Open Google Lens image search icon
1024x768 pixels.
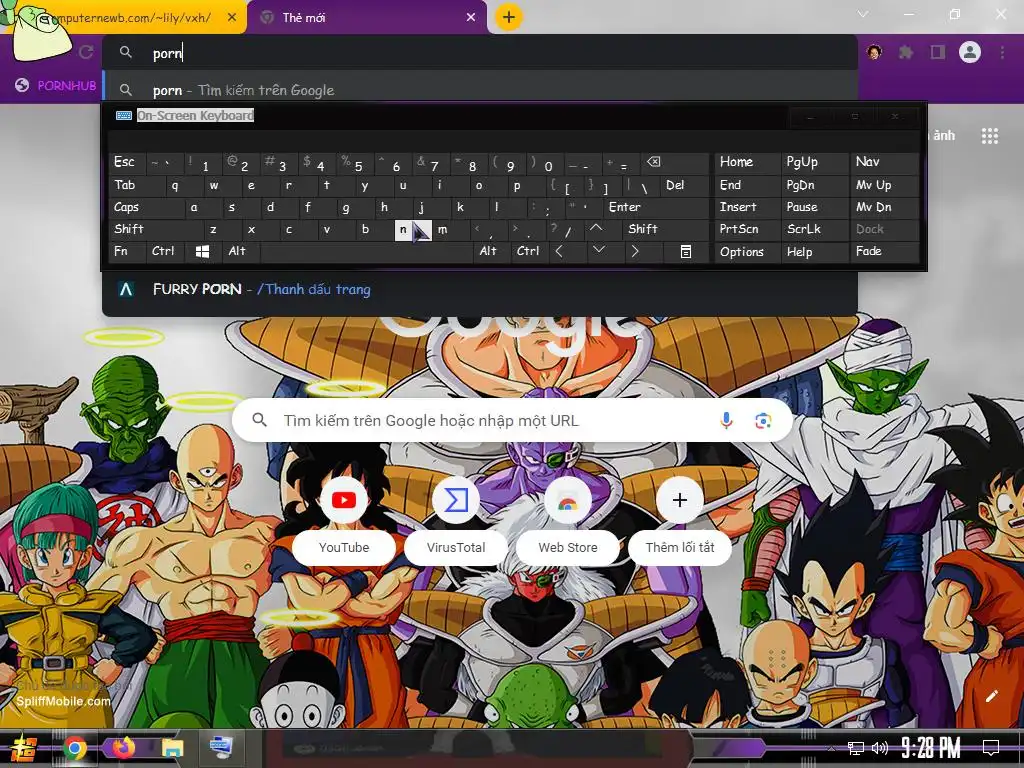[x=763, y=421]
